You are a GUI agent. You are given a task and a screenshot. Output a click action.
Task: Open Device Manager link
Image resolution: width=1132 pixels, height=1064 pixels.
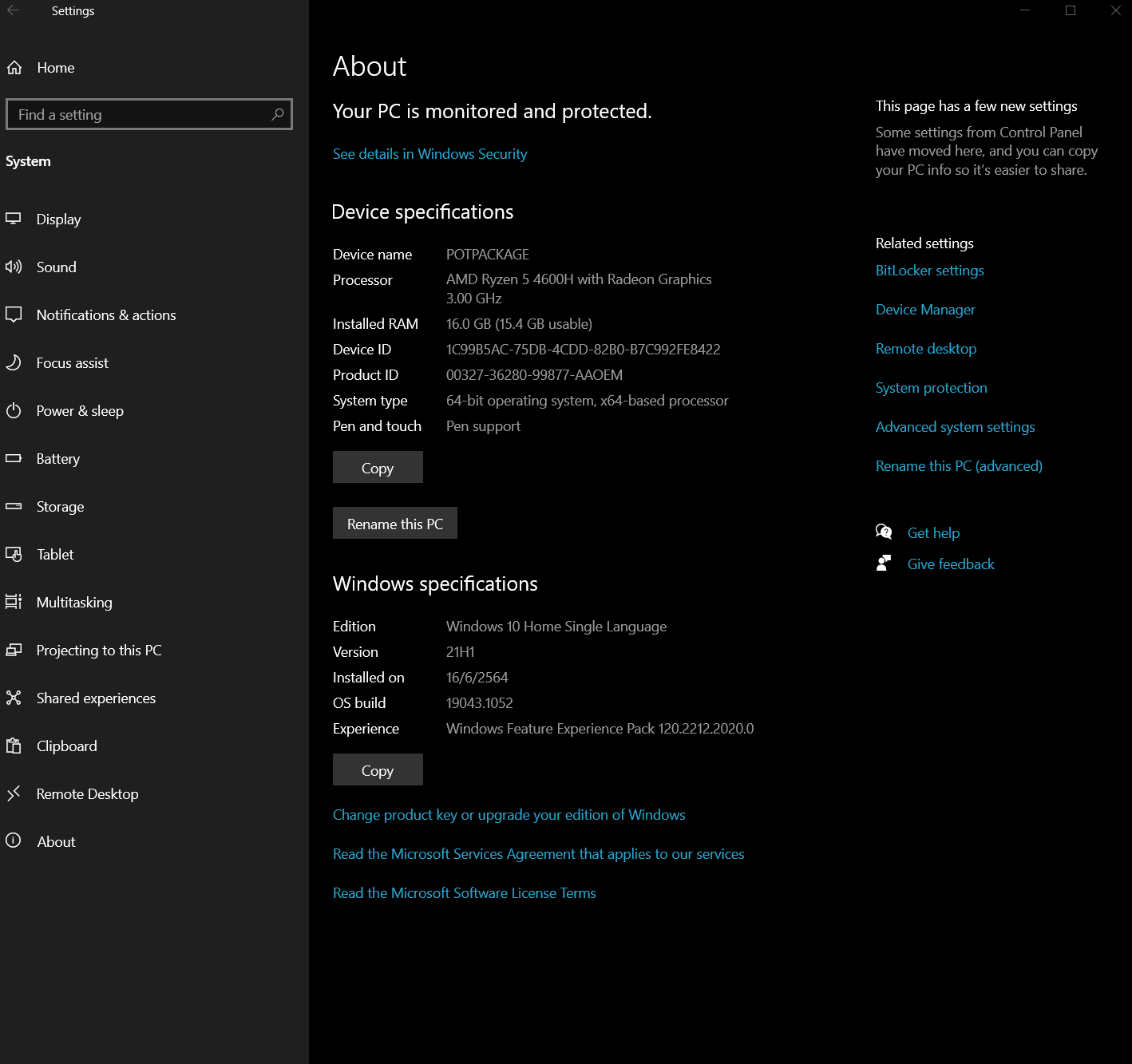925,310
